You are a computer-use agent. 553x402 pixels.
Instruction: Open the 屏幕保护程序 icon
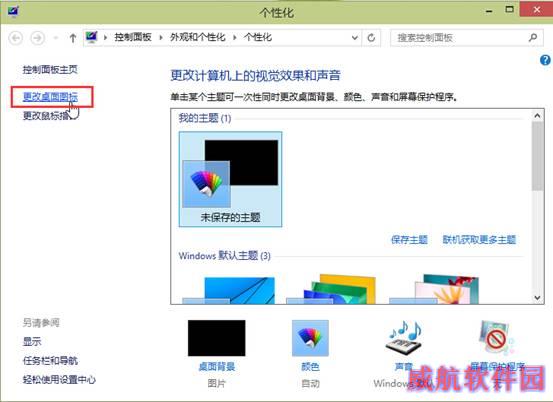click(x=497, y=337)
